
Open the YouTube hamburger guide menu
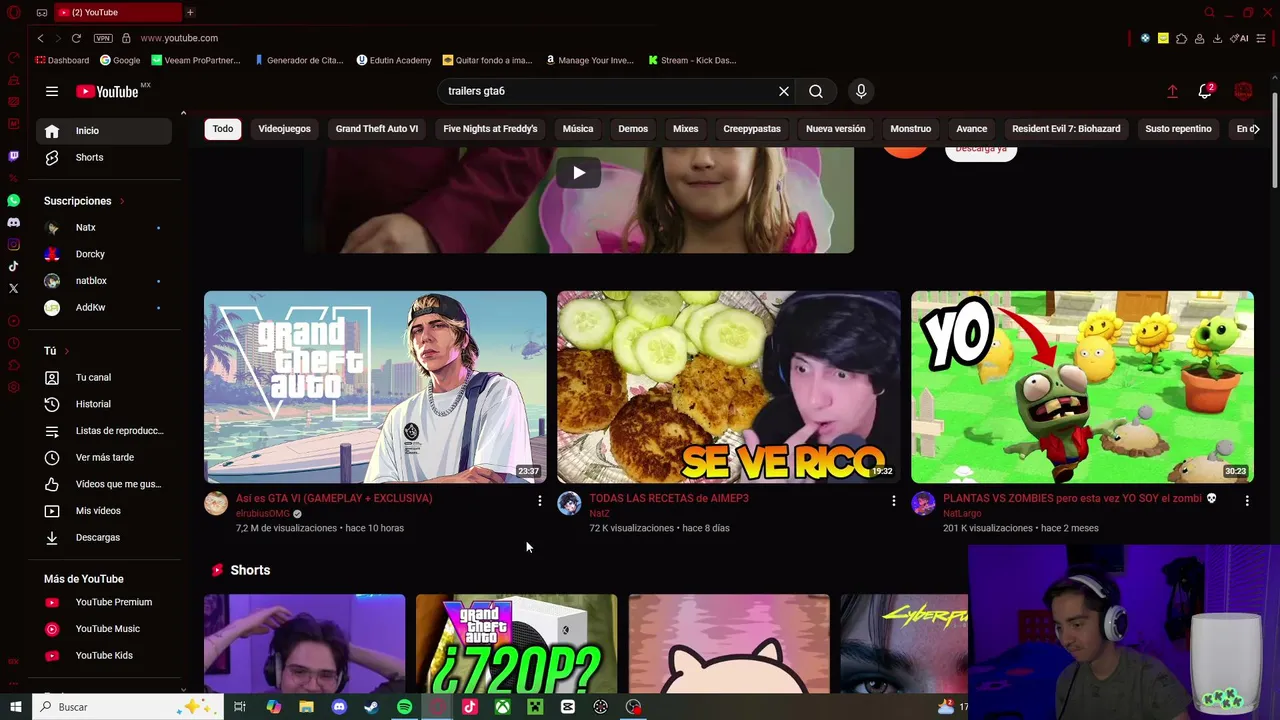pyautogui.click(x=52, y=91)
